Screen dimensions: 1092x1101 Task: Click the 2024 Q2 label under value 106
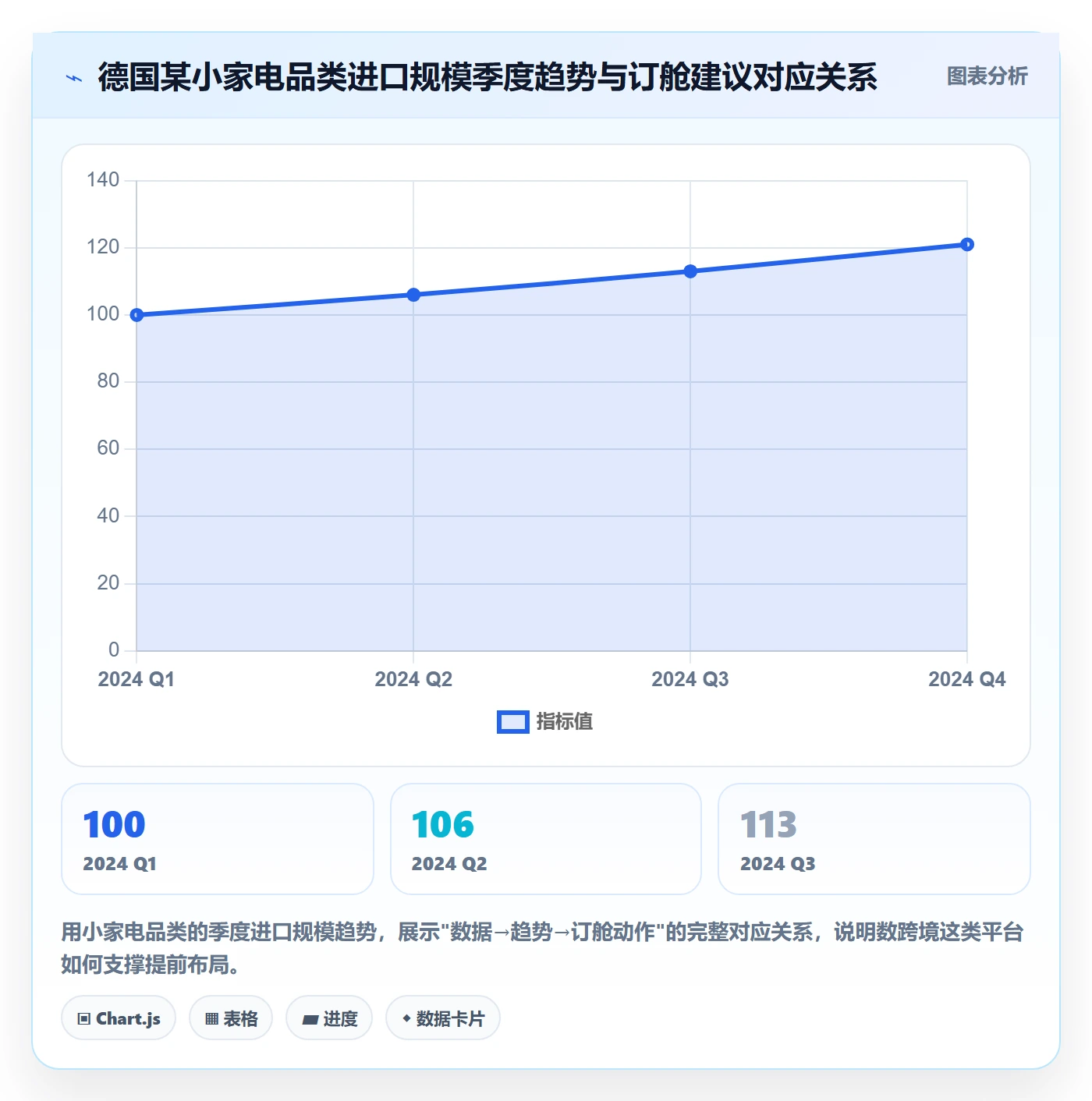tap(449, 864)
